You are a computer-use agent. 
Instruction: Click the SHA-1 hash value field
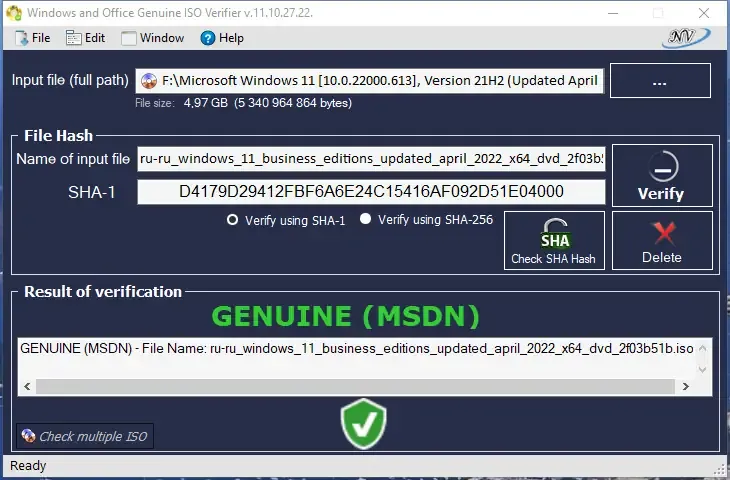click(371, 191)
